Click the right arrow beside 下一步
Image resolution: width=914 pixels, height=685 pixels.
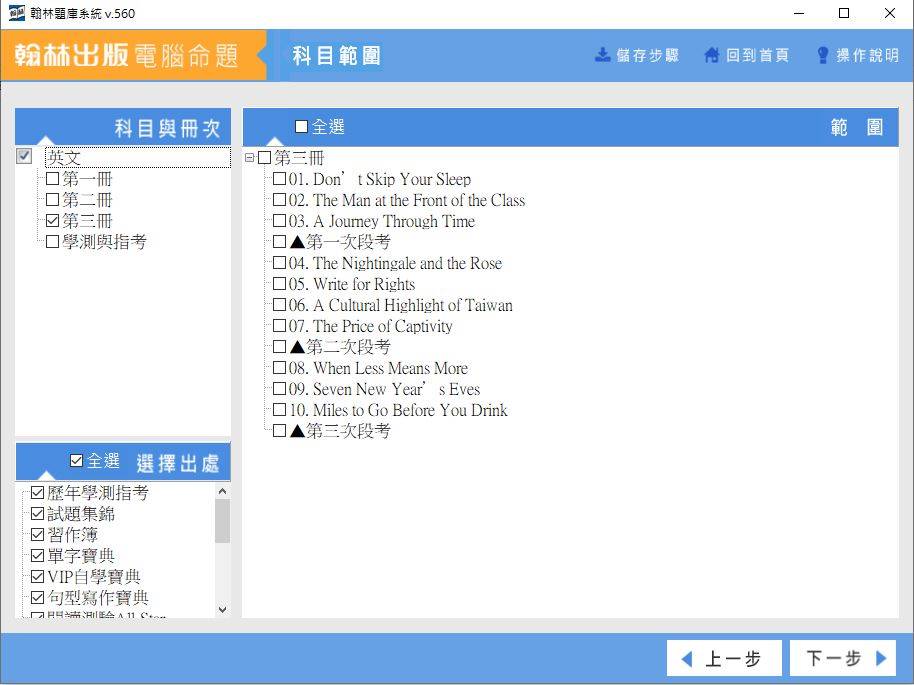tap(881, 658)
